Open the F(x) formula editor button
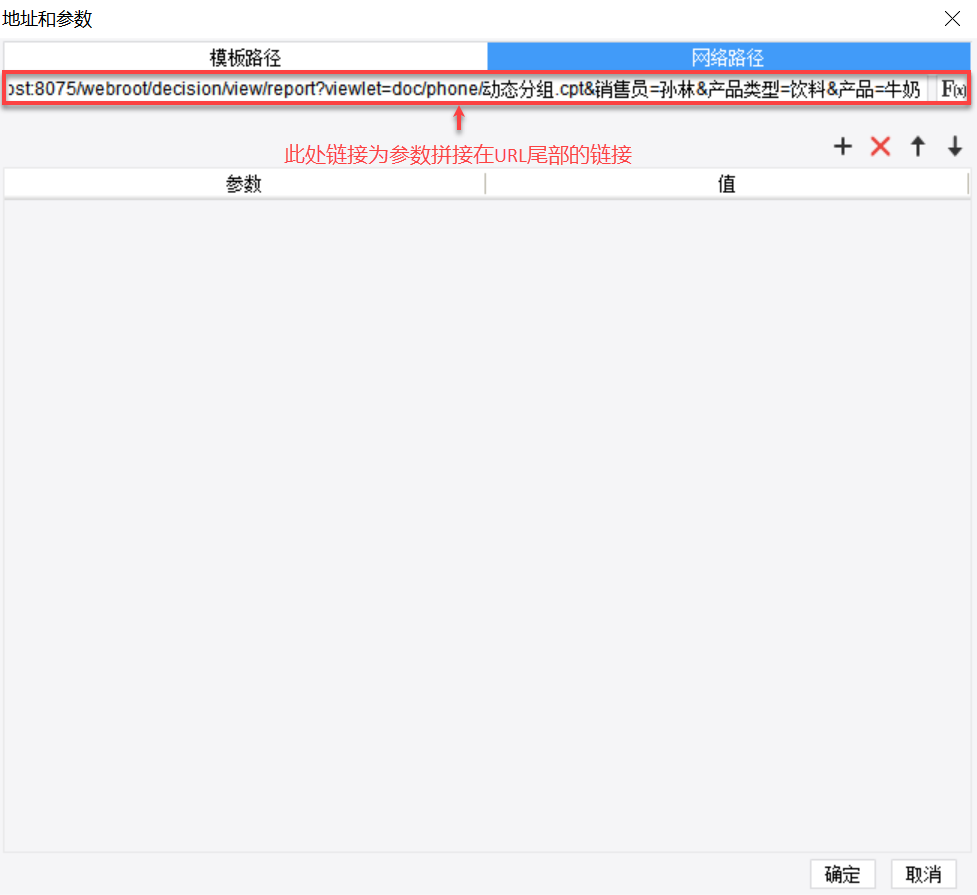Image resolution: width=977 pixels, height=895 pixels. (x=953, y=89)
